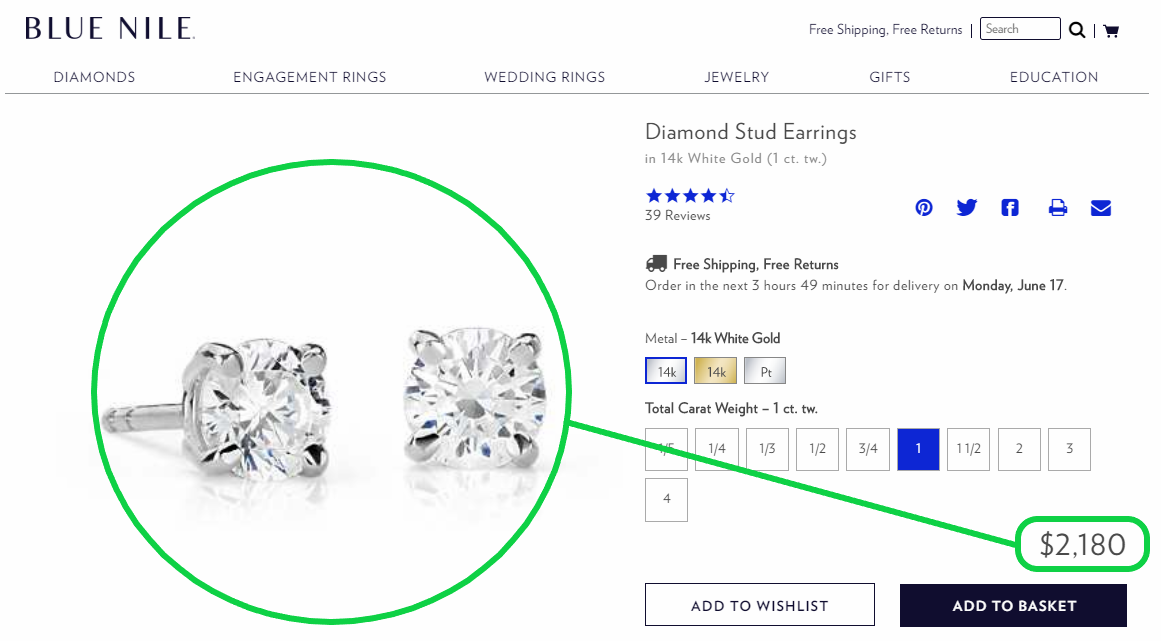Choose the 2 carat total weight

click(x=1019, y=449)
